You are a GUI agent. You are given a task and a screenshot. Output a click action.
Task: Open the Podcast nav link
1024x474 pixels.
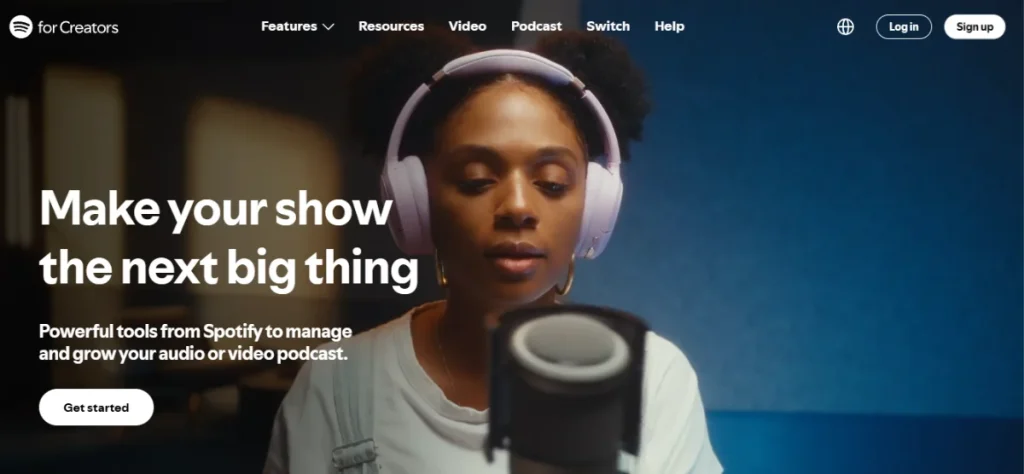536,27
